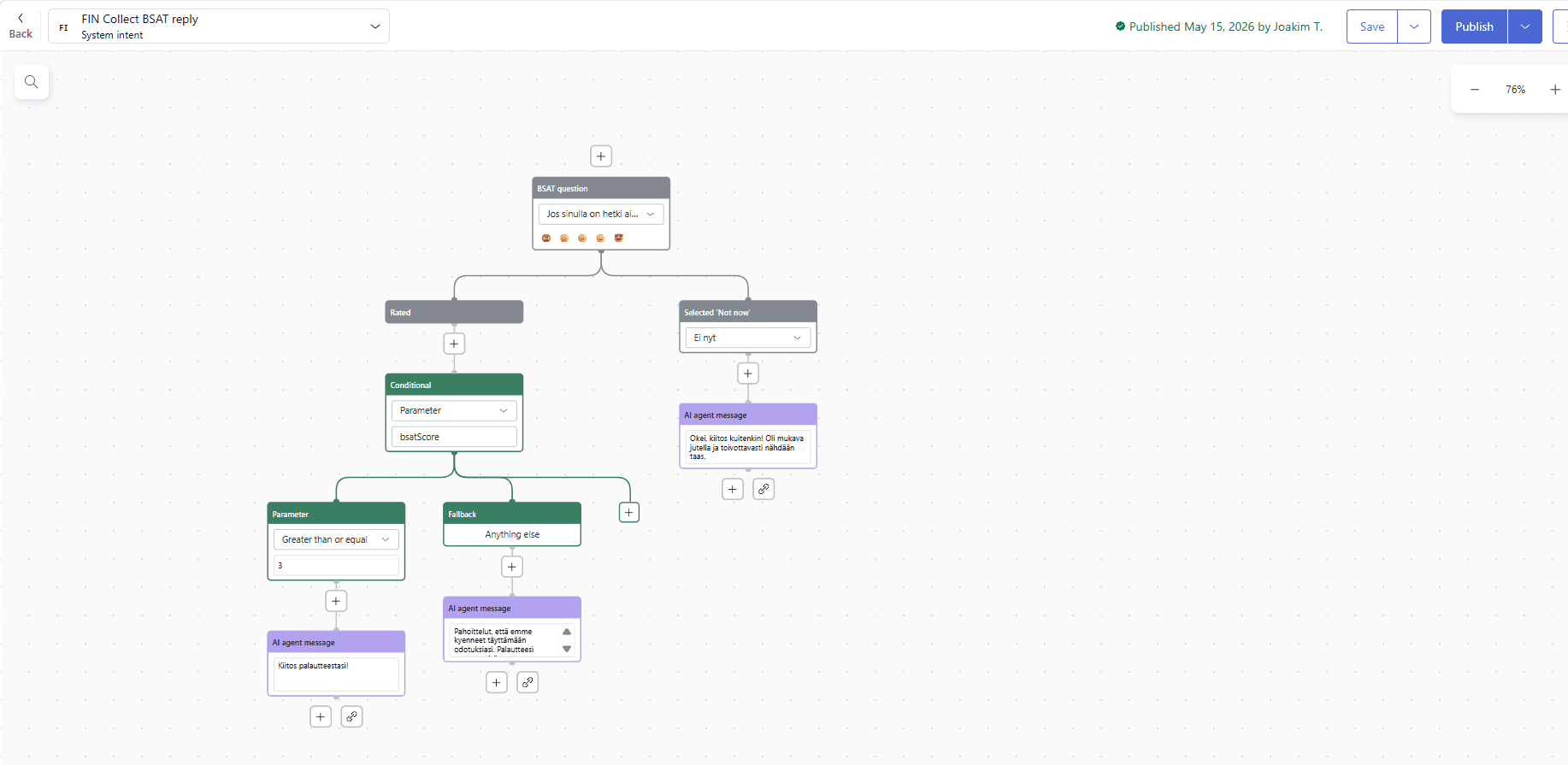Select the Rated node
The width and height of the screenshot is (1568, 765).
pyautogui.click(x=454, y=313)
